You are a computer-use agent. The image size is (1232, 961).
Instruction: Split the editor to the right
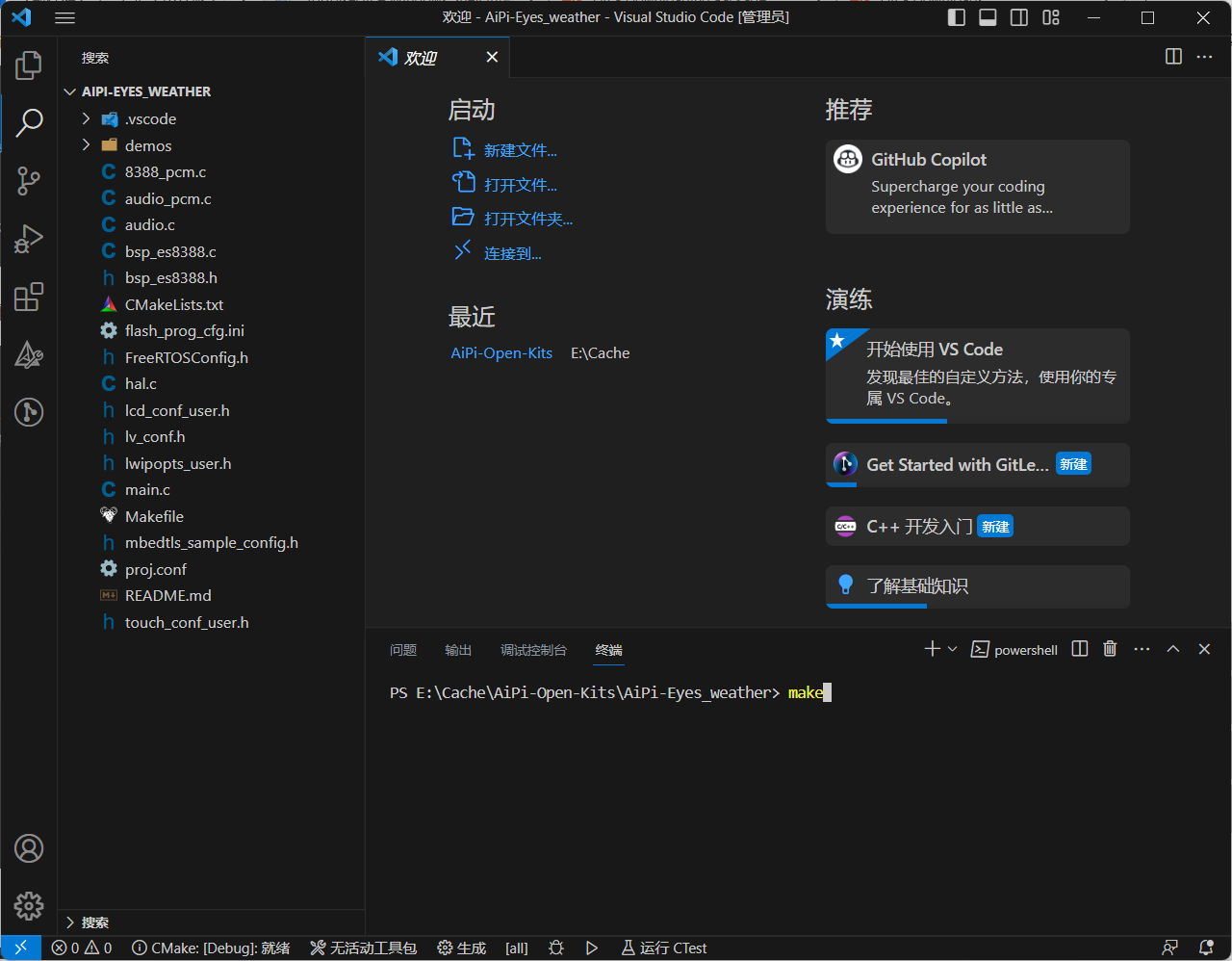(1173, 57)
